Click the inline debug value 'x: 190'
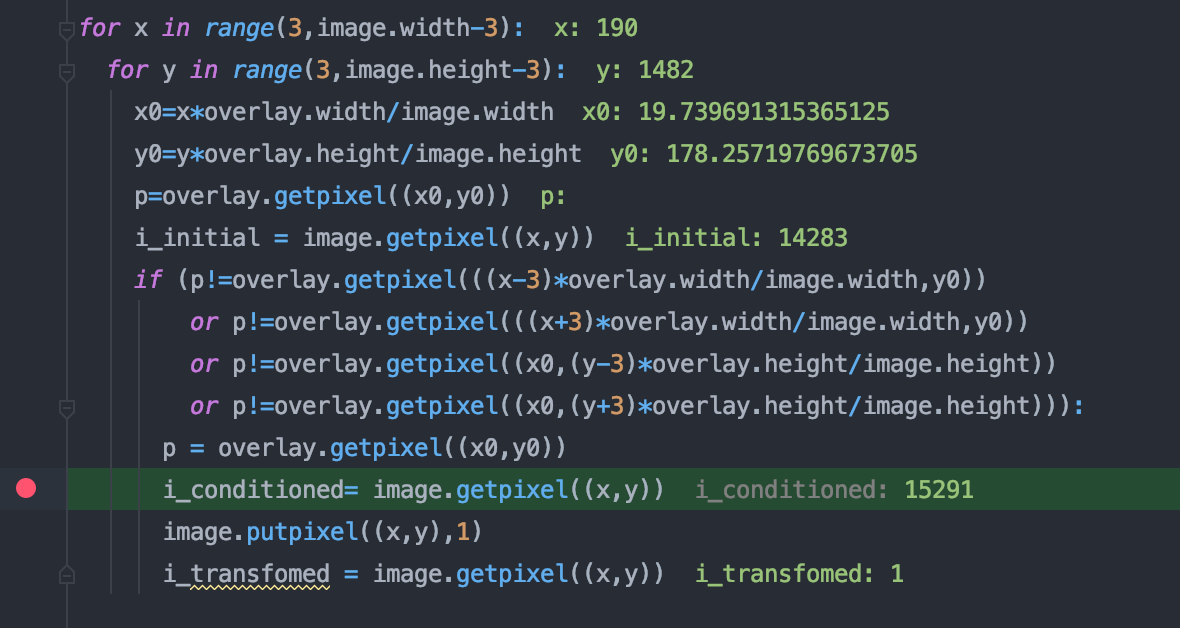The width and height of the screenshot is (1180, 628). [x=596, y=28]
